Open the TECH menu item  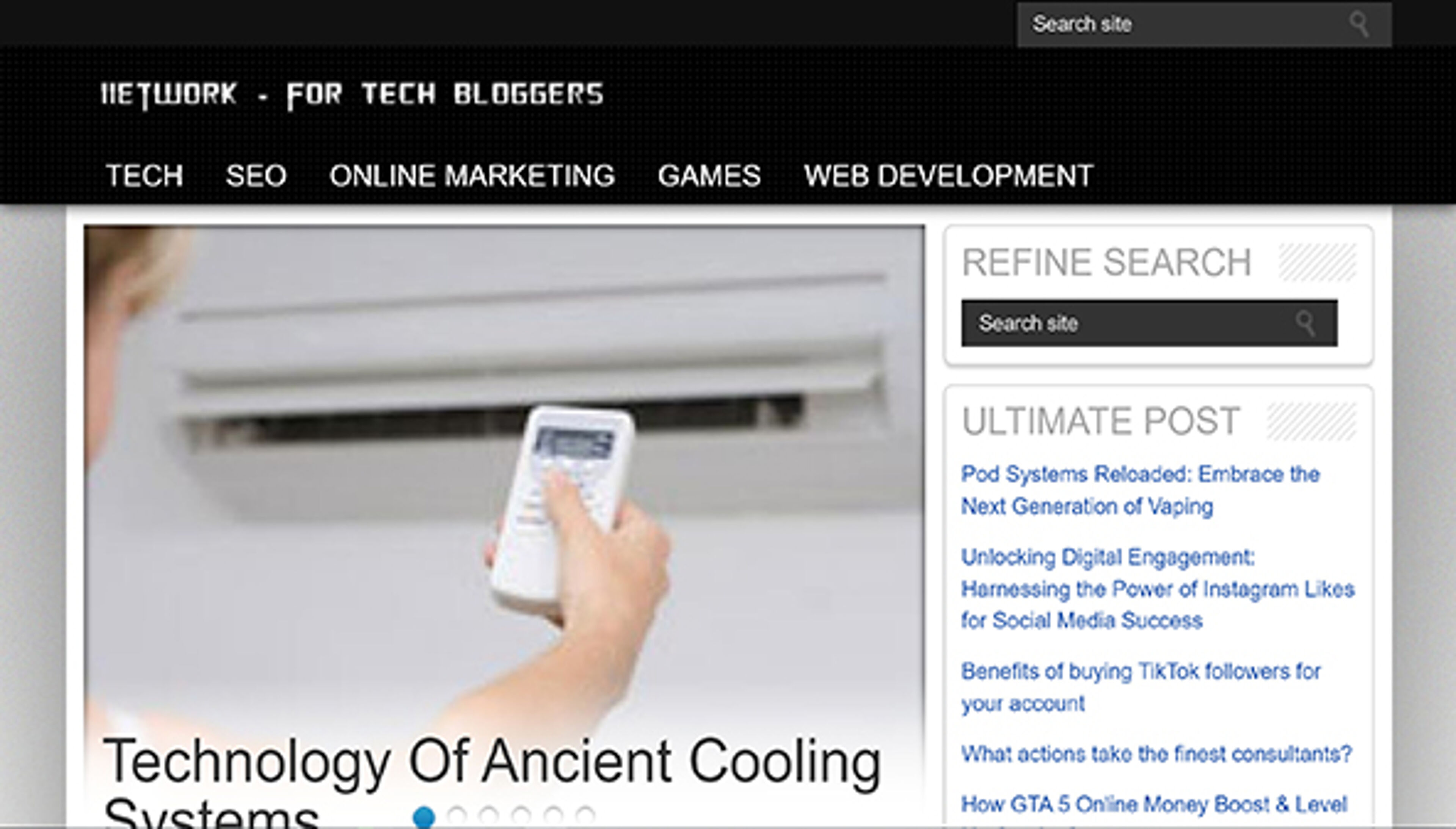[x=144, y=175]
